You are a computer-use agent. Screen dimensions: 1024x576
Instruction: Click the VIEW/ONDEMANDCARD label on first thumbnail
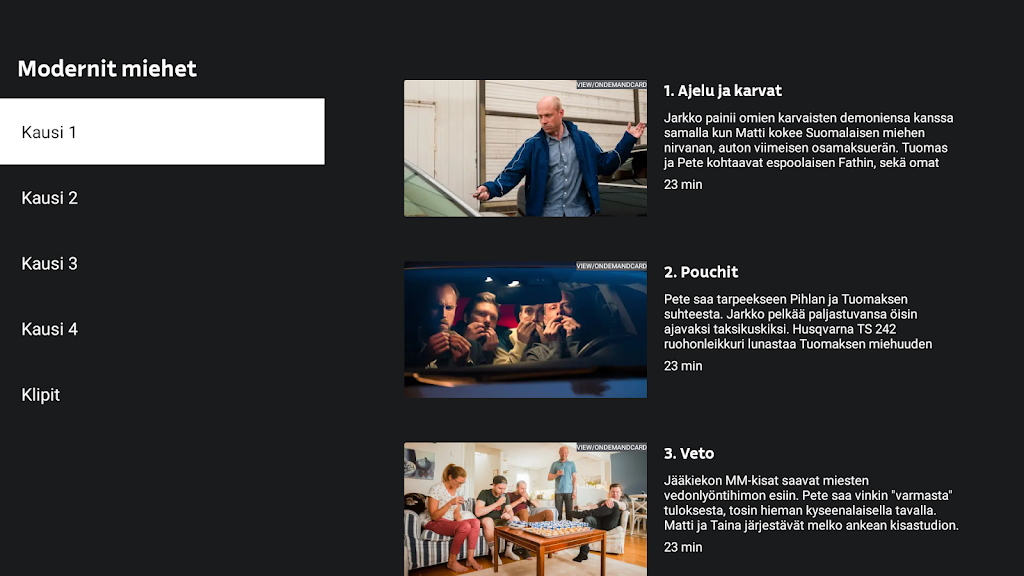611,85
